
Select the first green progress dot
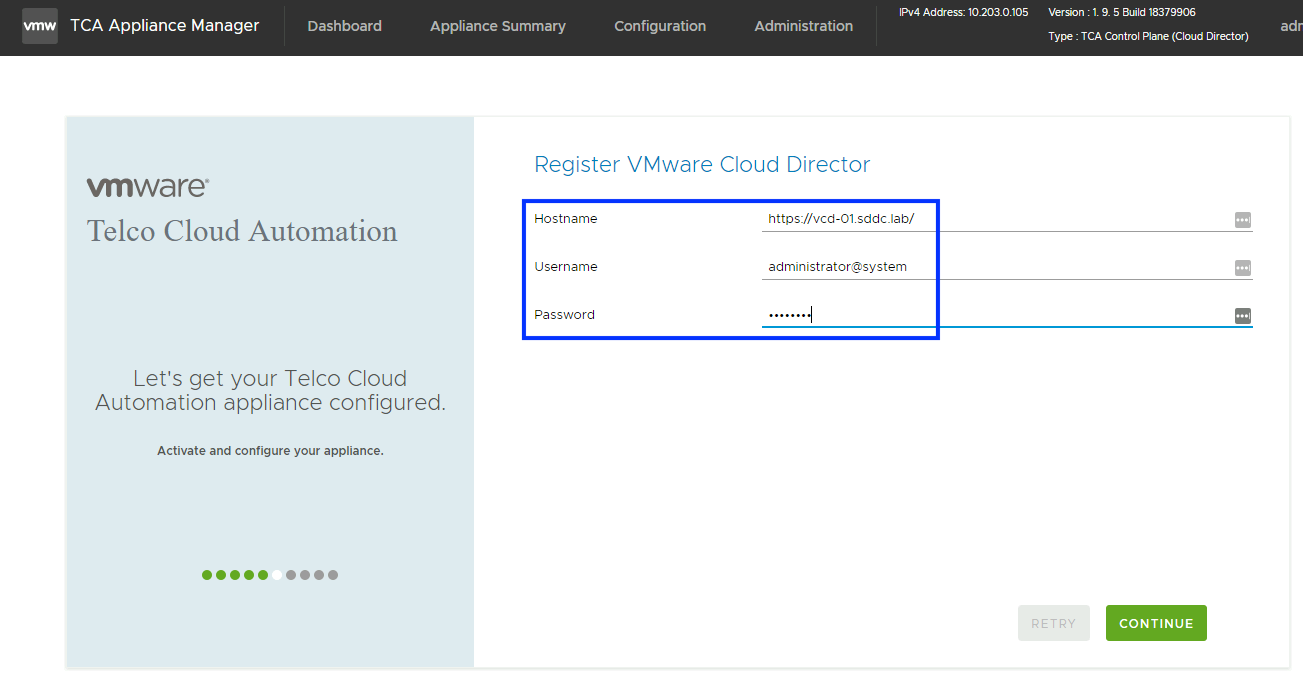coord(207,575)
